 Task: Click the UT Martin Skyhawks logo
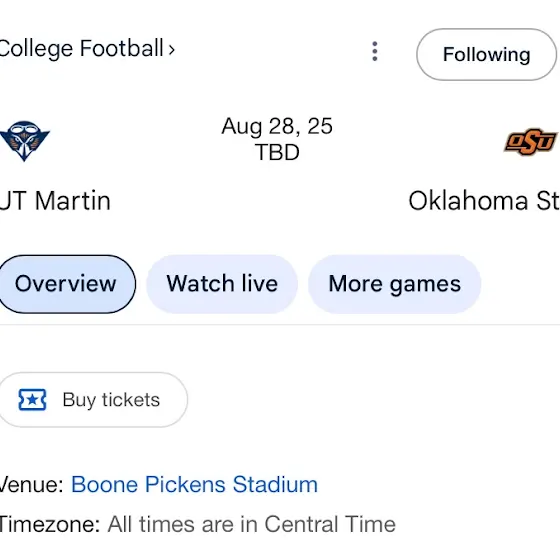tap(25, 141)
